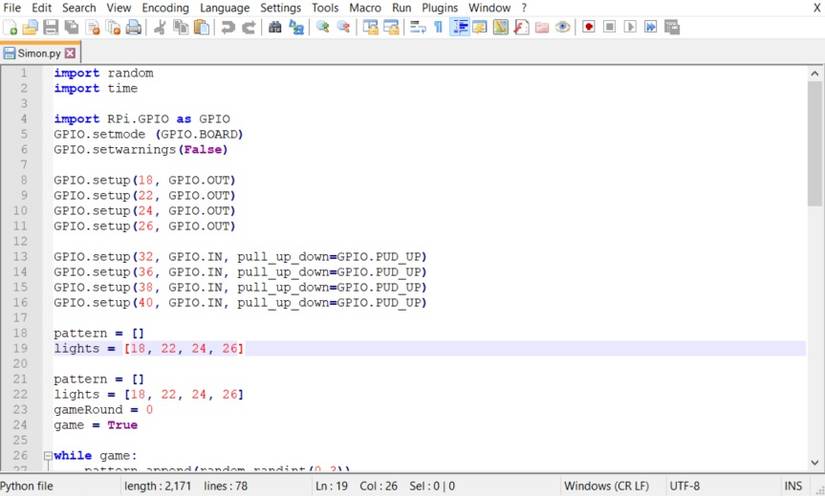Click the Redo arrow icon

[248, 27]
